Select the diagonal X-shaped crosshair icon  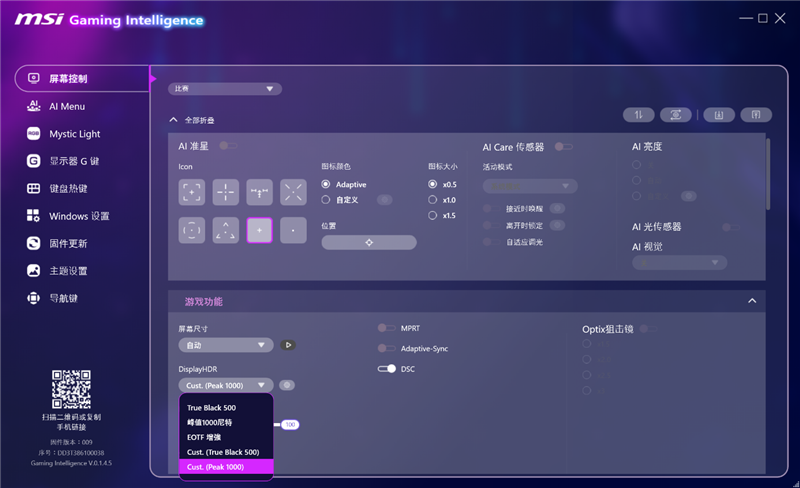coord(293,192)
